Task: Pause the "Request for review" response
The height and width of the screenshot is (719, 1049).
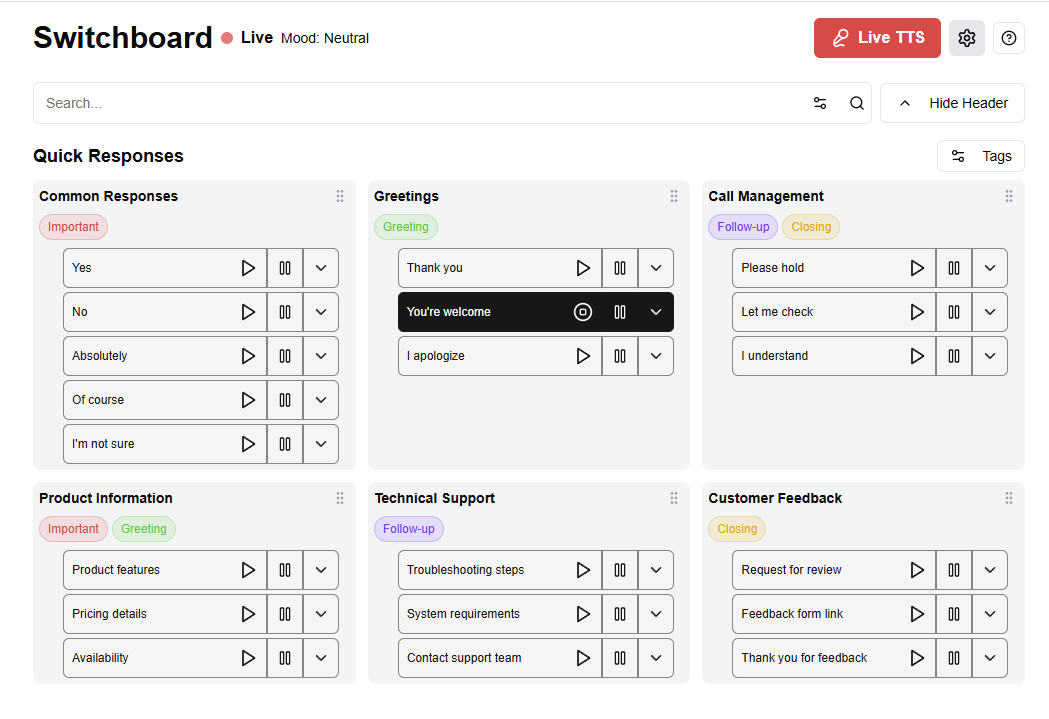Action: [x=953, y=569]
